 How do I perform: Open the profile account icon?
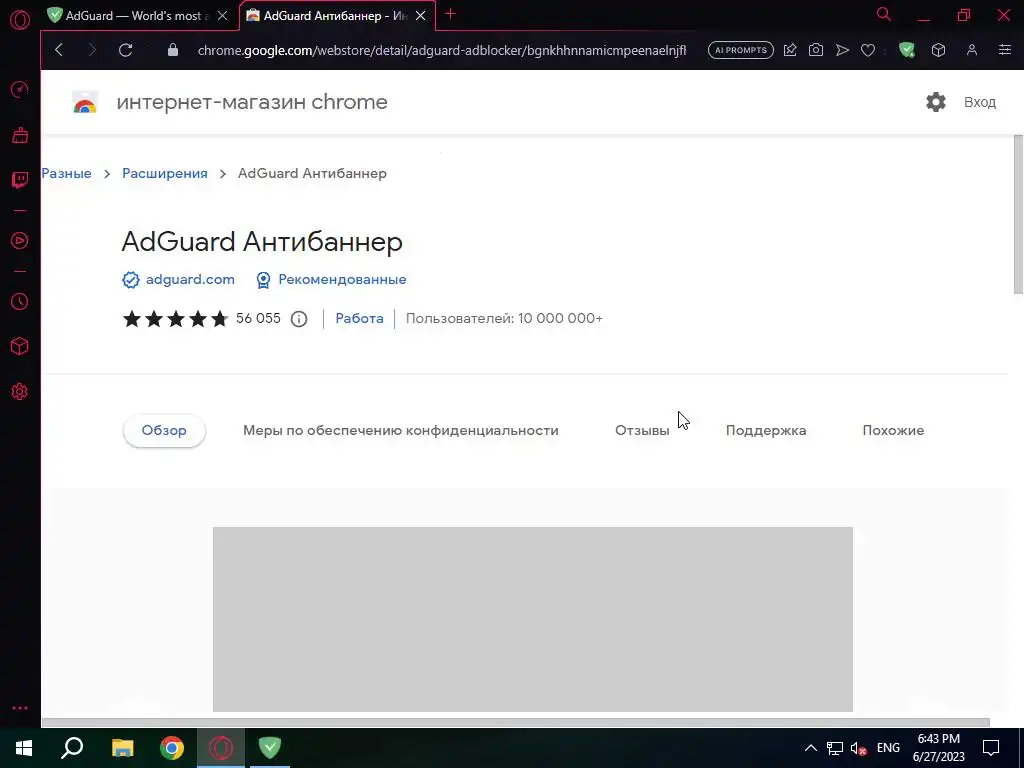coord(972,50)
